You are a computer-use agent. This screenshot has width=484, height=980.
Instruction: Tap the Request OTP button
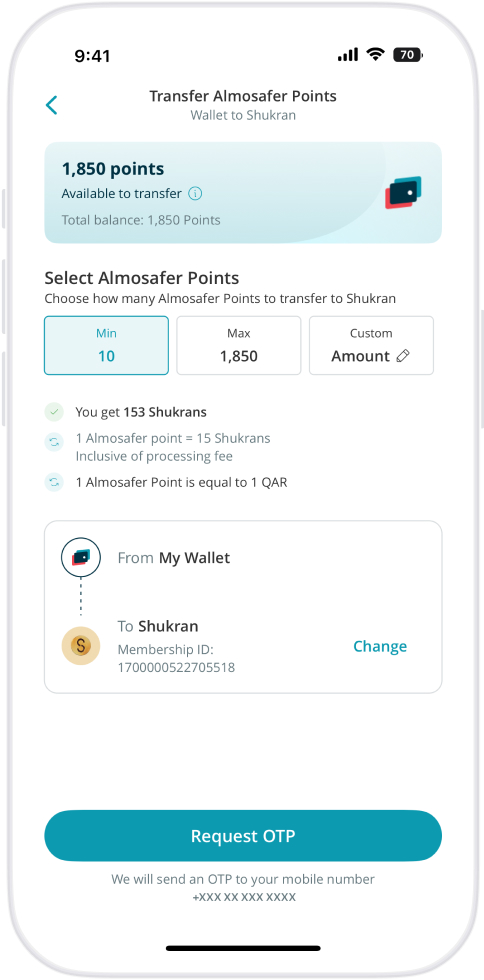[x=243, y=836]
